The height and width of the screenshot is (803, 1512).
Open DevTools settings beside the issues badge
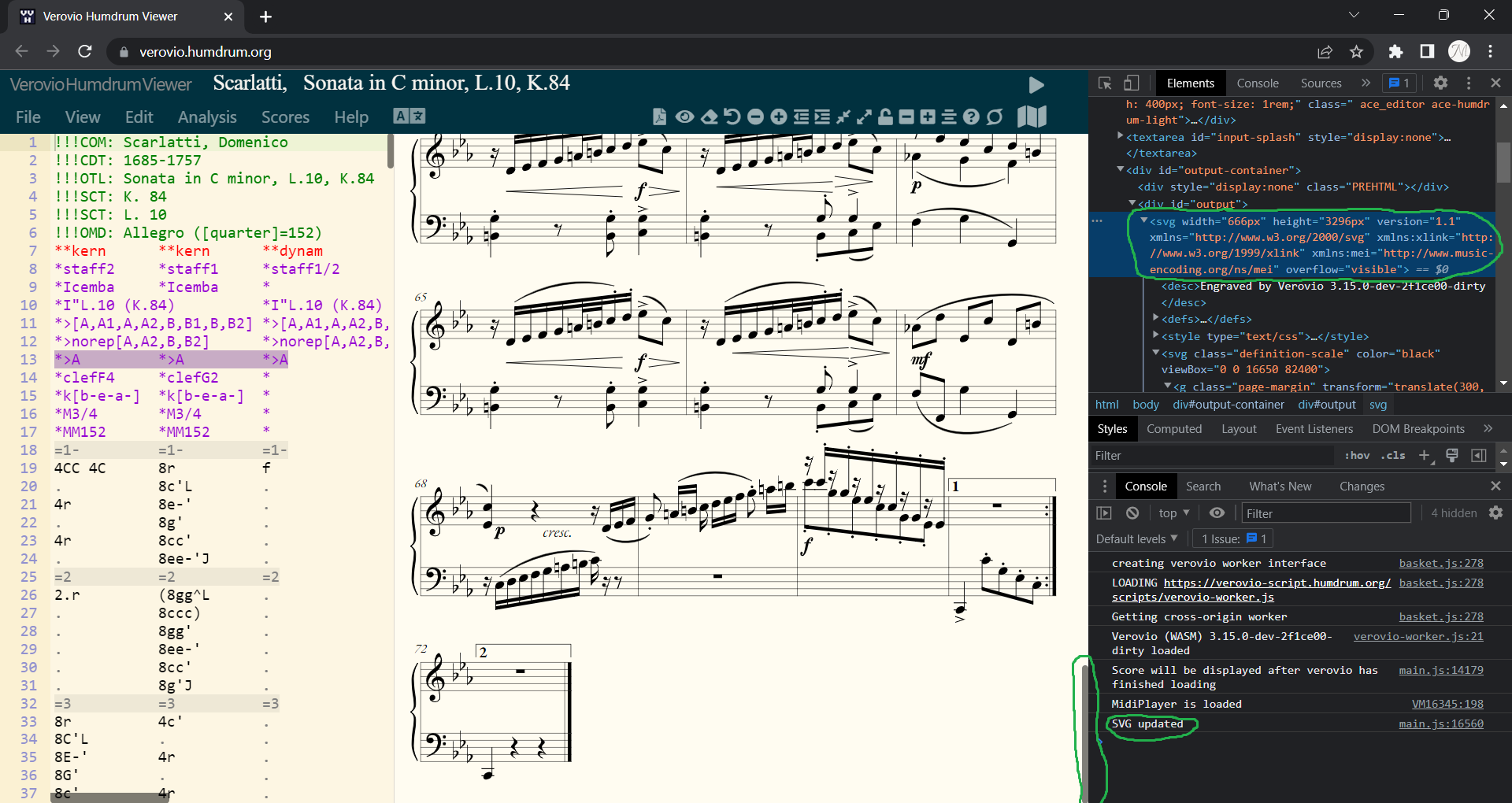click(1440, 83)
